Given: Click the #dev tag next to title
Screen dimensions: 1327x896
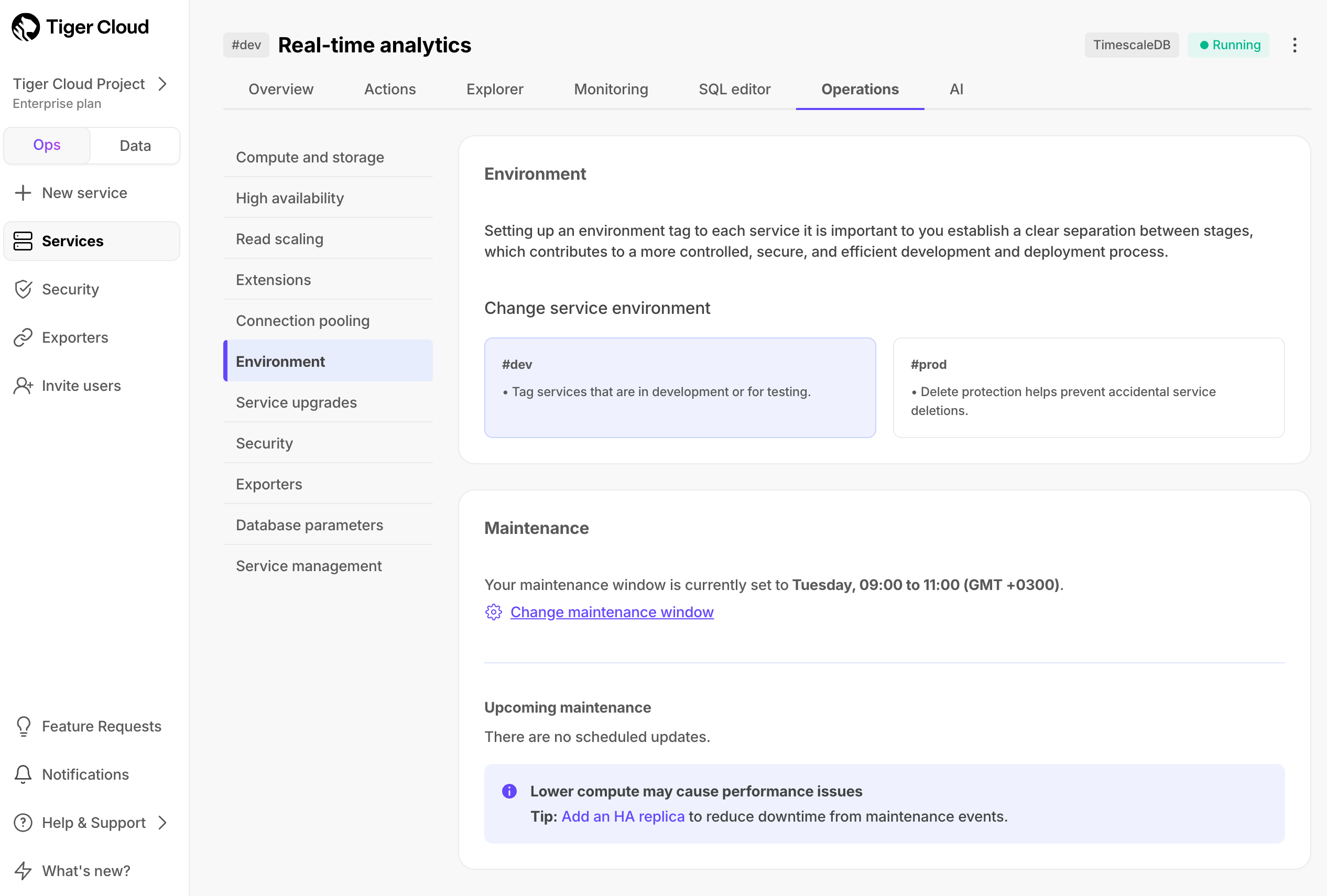Looking at the screenshot, I should 246,45.
